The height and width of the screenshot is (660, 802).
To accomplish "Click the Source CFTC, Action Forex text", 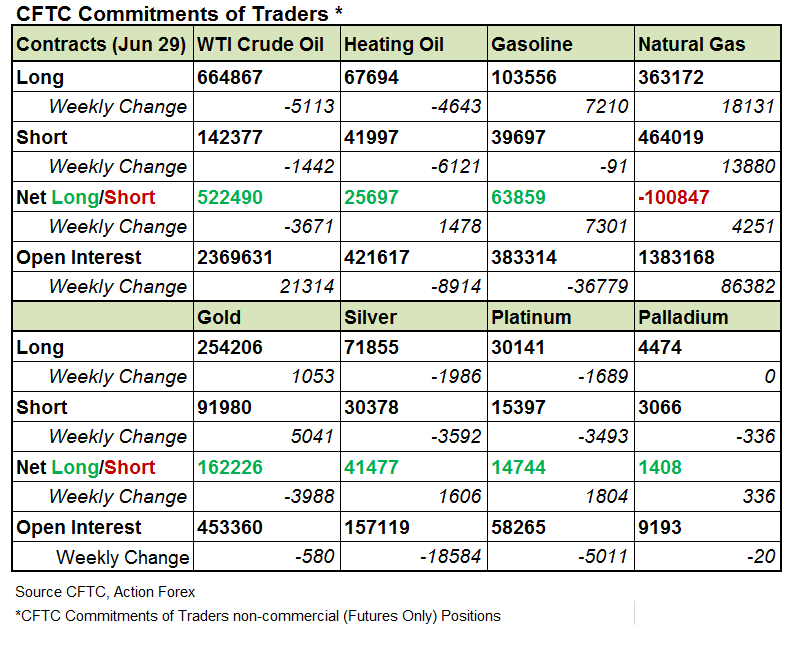I will pyautogui.click(x=105, y=592).
